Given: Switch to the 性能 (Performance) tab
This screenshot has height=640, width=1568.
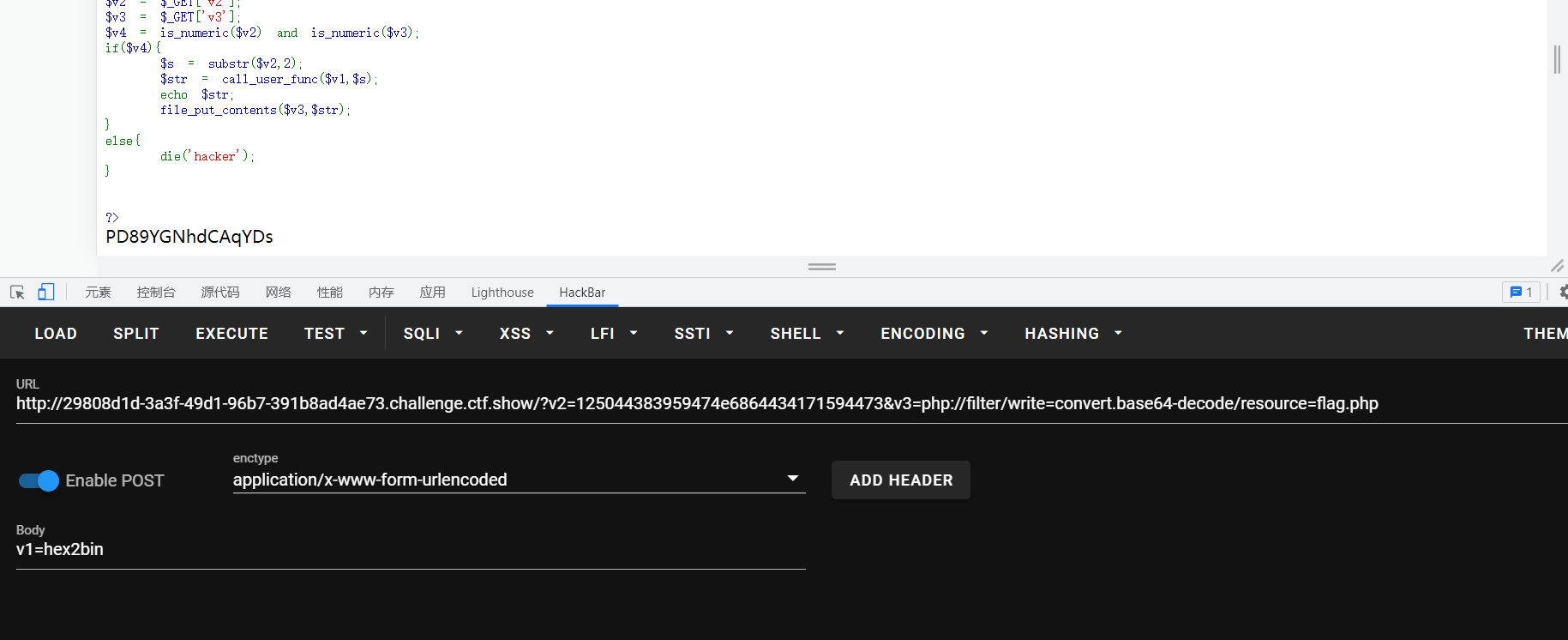Looking at the screenshot, I should tap(330, 293).
